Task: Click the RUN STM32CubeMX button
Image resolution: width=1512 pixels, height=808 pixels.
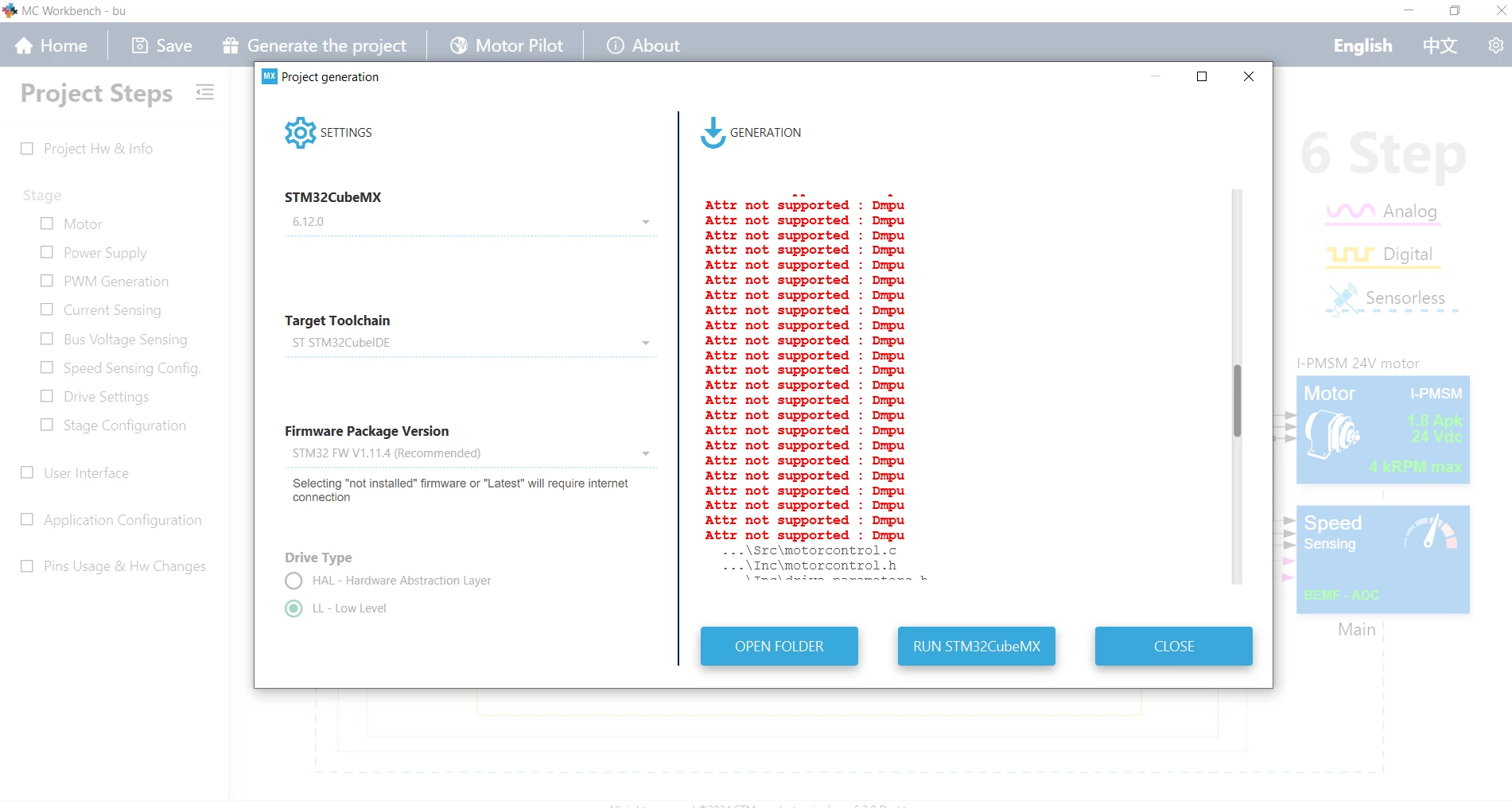Action: tap(976, 646)
